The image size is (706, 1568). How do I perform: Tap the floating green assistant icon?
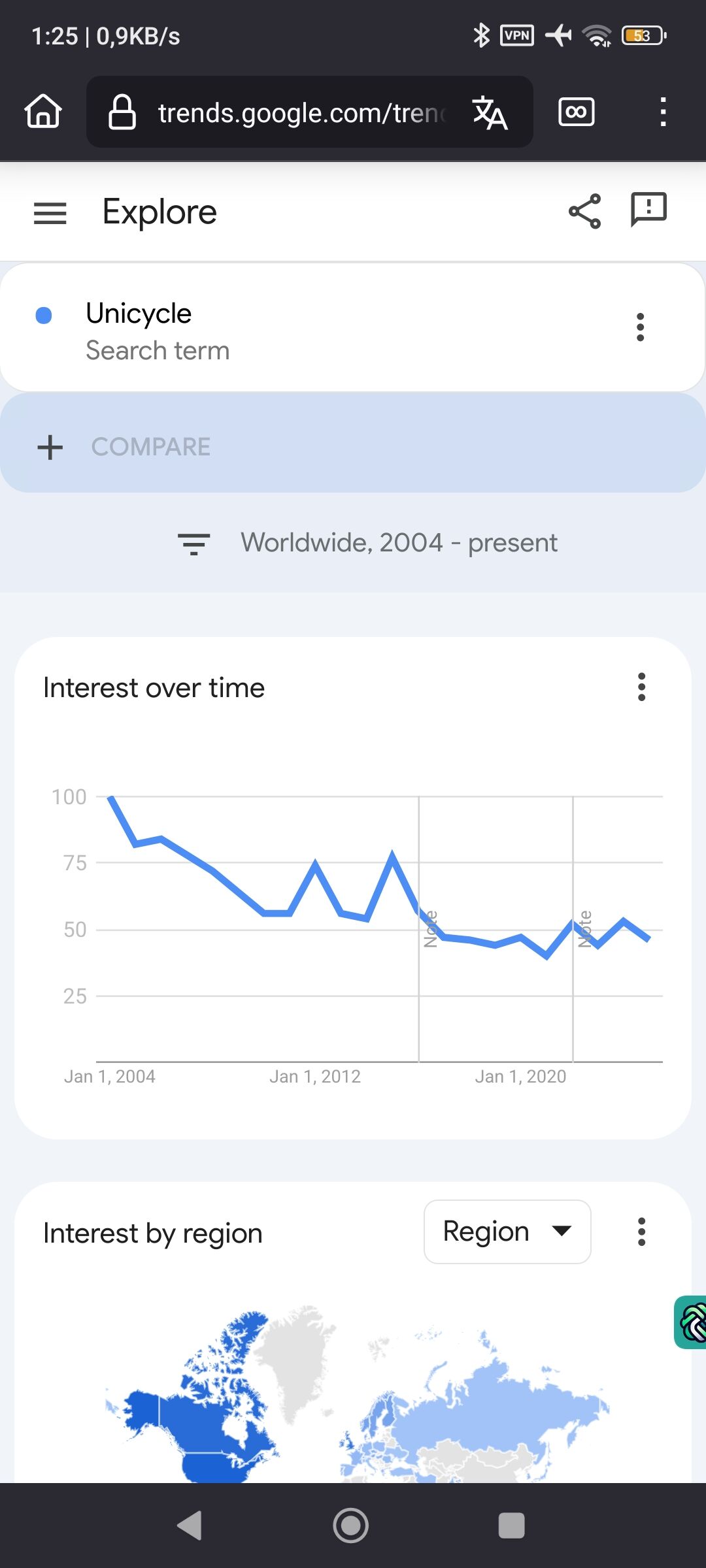tap(692, 1322)
